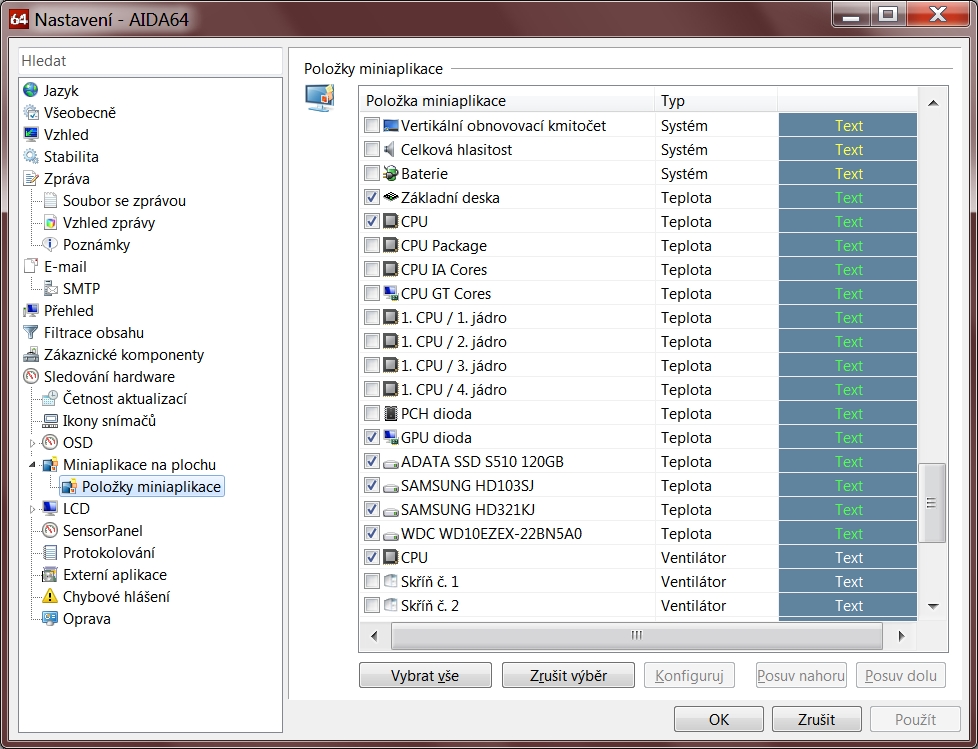Click the Zákaznické komponenty icon

pos(31,354)
